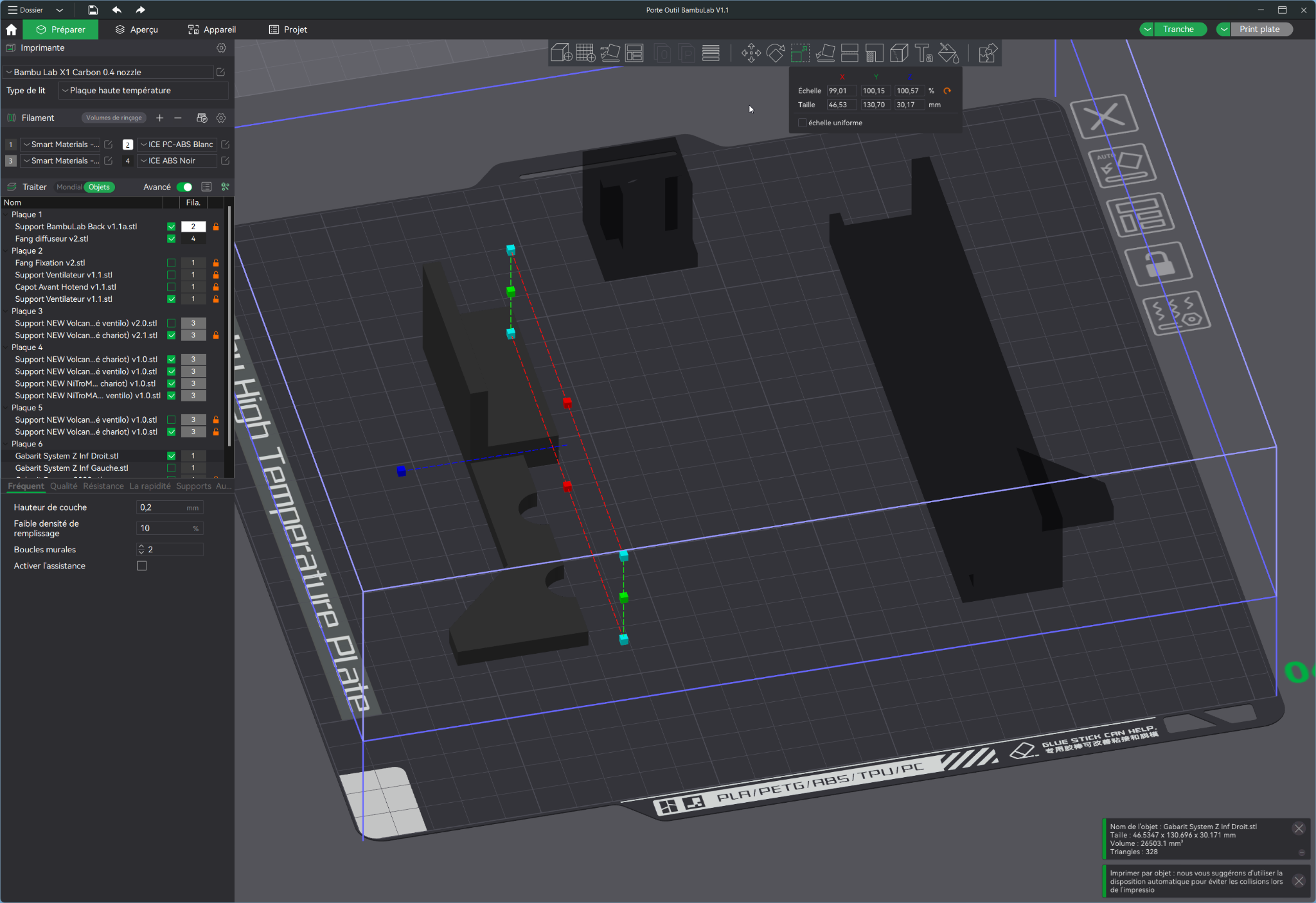
Task: Click the Assembly view puzzle icon
Action: click(x=987, y=53)
